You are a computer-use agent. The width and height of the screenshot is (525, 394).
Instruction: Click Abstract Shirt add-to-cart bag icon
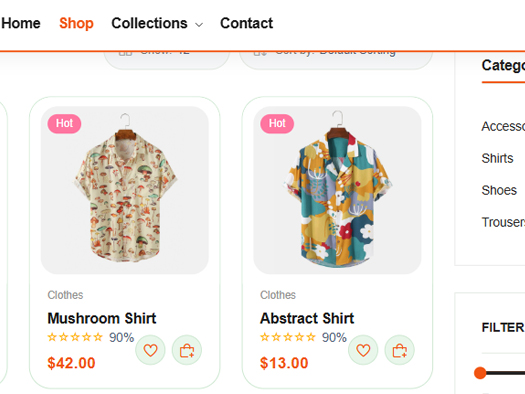400,350
